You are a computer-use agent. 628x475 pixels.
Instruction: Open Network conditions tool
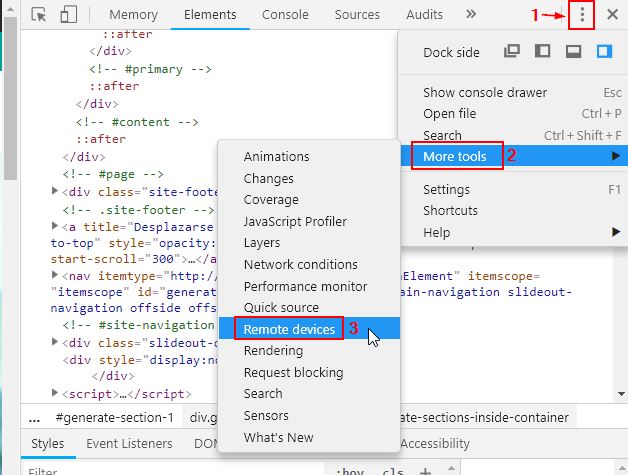tap(309, 265)
